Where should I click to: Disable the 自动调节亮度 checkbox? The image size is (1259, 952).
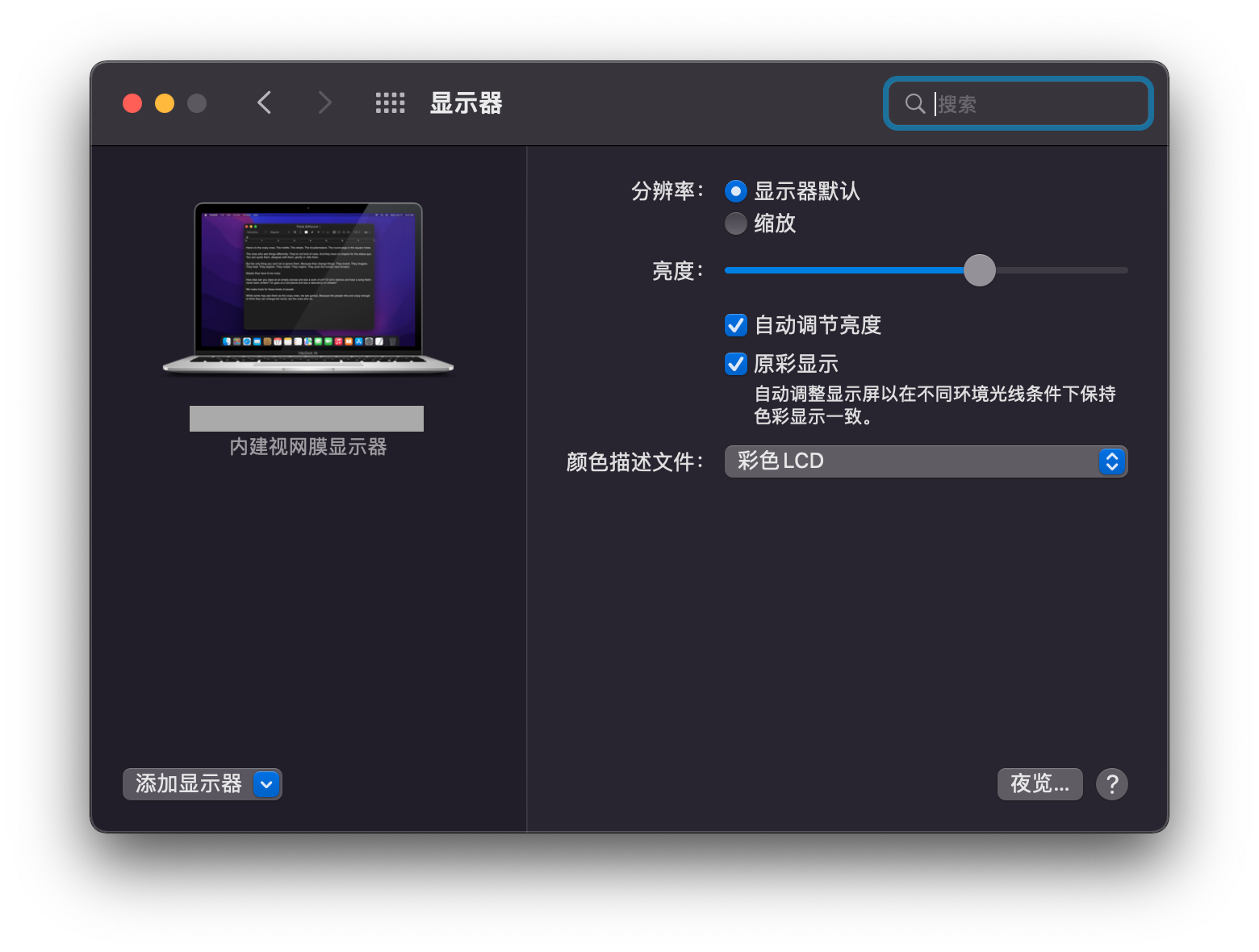tap(736, 325)
